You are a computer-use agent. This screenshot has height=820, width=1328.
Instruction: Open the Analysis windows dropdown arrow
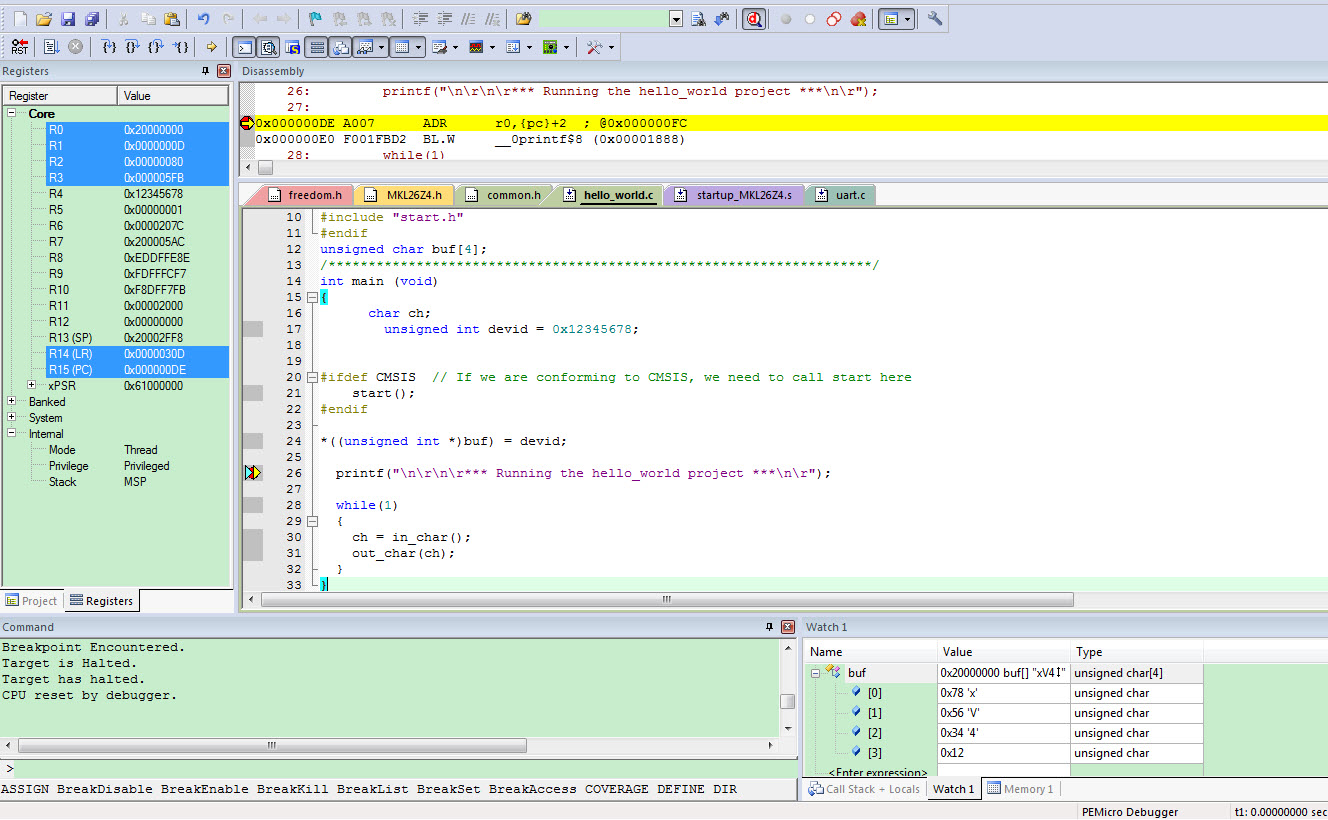(492, 47)
